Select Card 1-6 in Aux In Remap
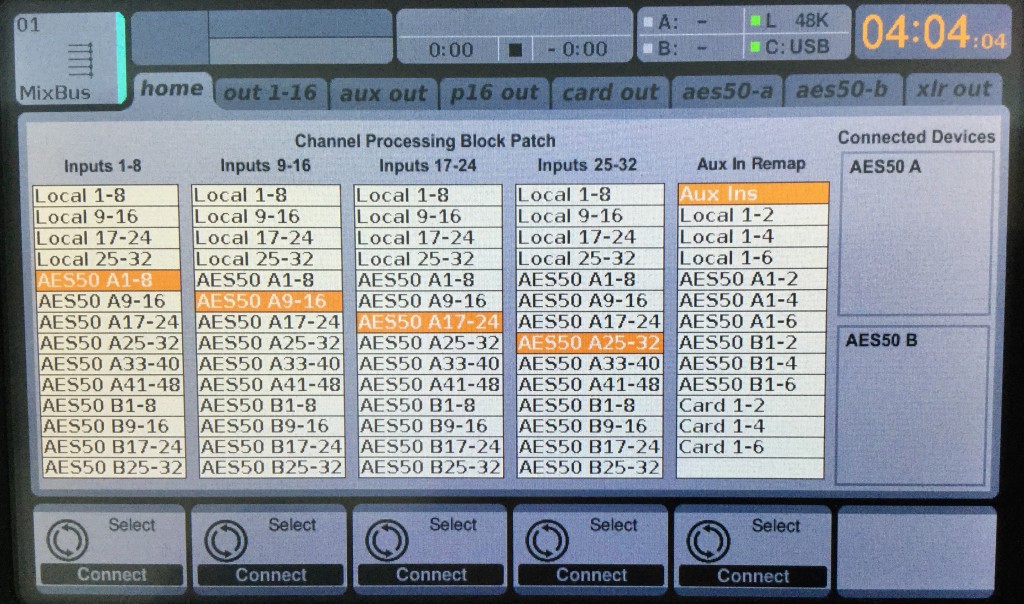The image size is (1024, 604). click(750, 447)
